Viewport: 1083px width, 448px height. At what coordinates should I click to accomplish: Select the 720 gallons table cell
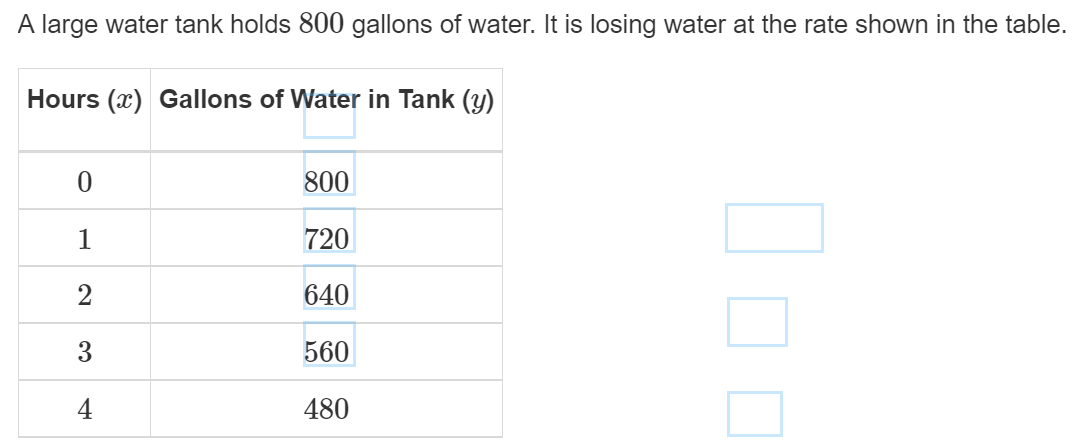pyautogui.click(x=327, y=239)
